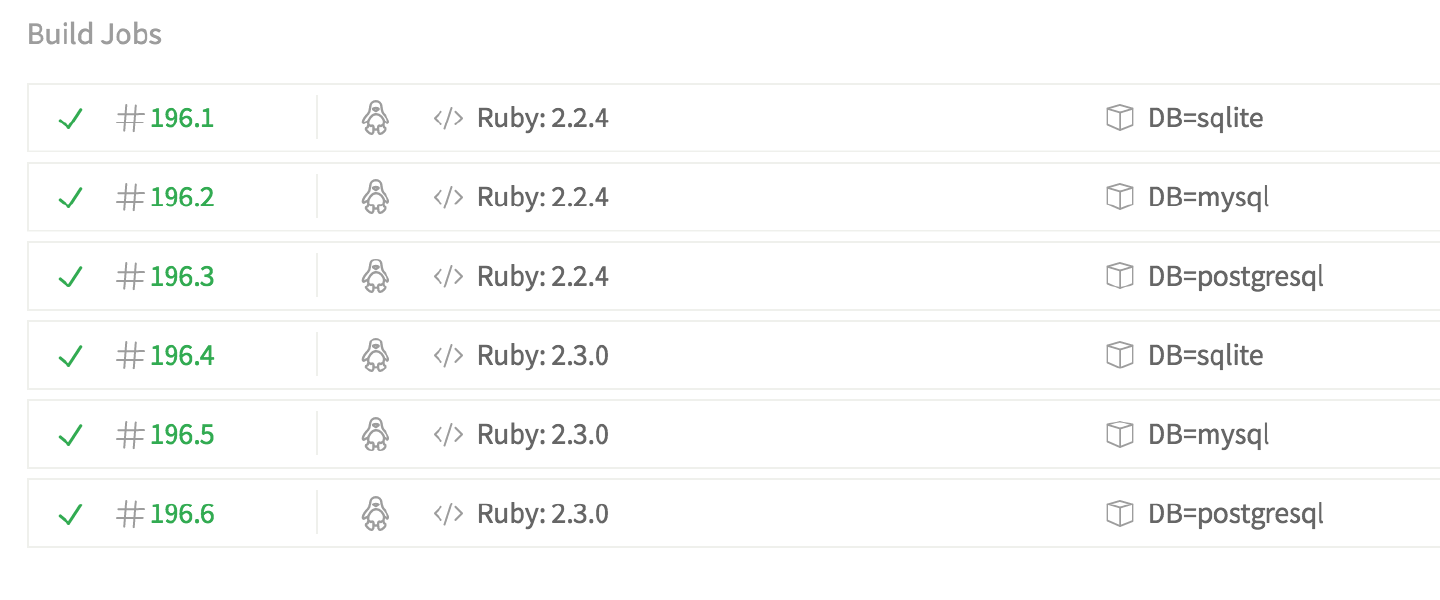This screenshot has height=600, width=1440.
Task: Click the code brackets icon on job 196.3
Action: tap(447, 276)
